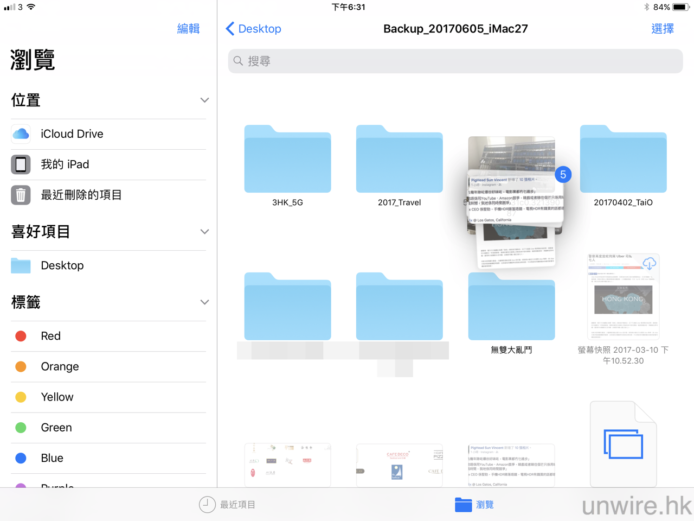Tap the 編輯 button in sidebar

coord(188,29)
